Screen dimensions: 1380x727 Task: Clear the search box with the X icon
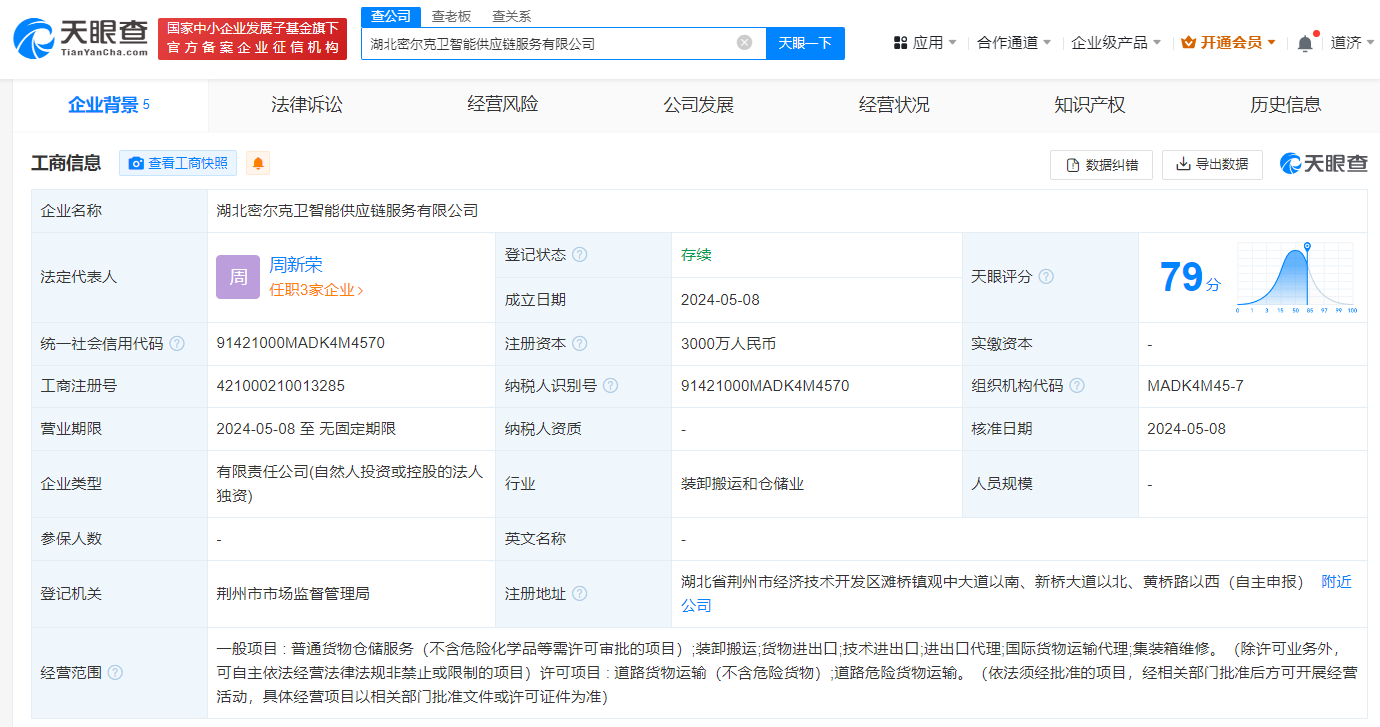[743, 43]
